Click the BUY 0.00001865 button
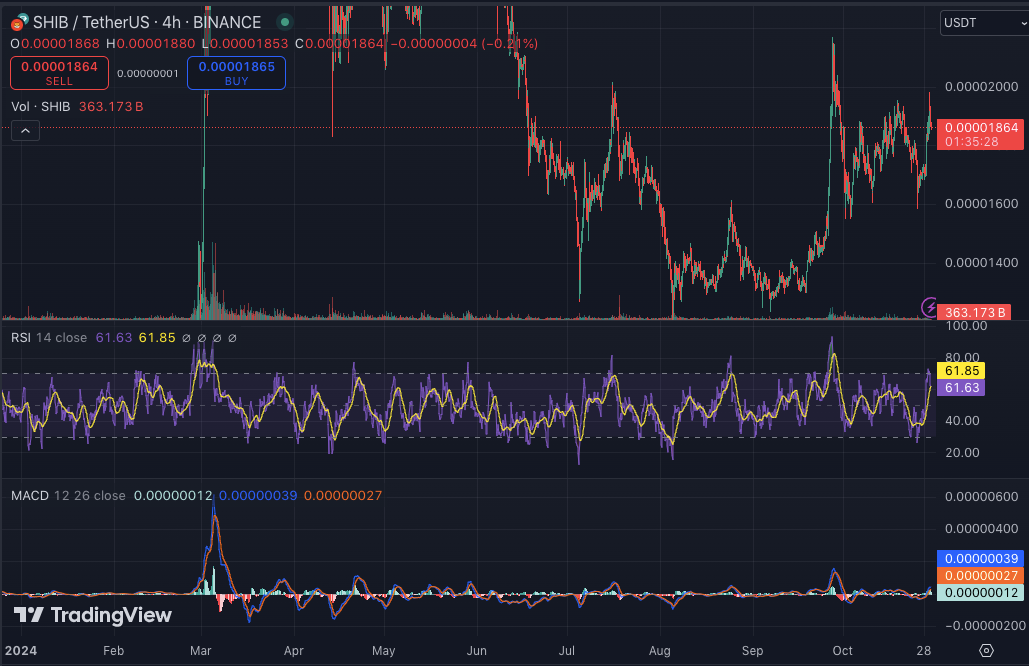Viewport: 1029px width, 666px height. point(236,73)
